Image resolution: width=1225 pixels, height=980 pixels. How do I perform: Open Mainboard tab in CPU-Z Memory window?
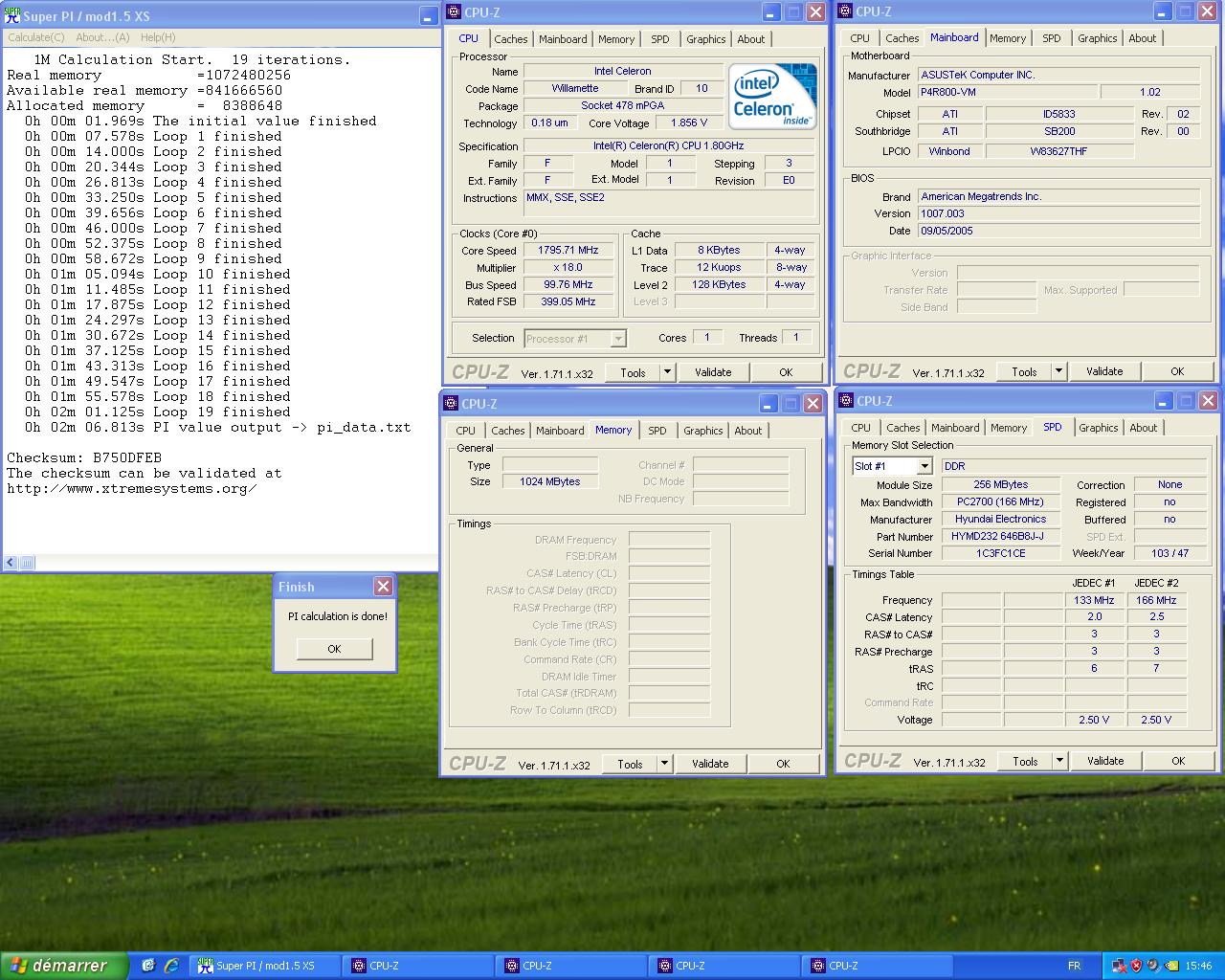click(x=560, y=431)
